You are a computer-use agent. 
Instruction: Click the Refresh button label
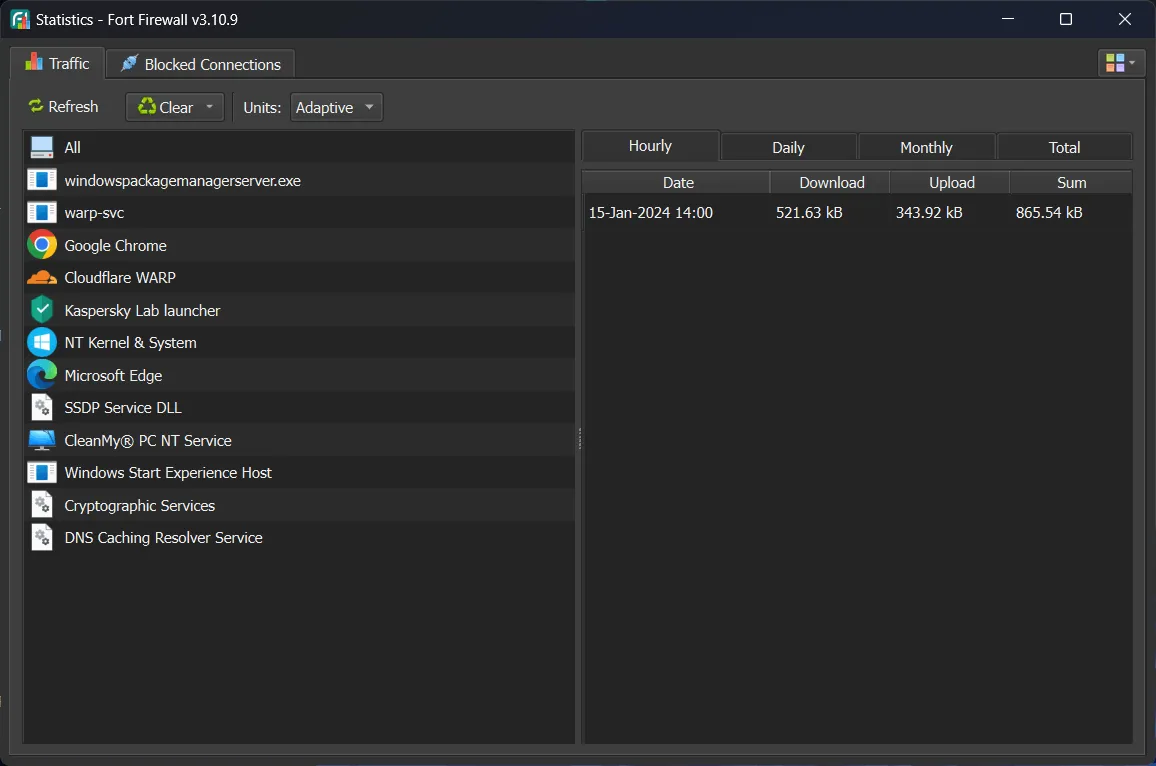[x=73, y=107]
